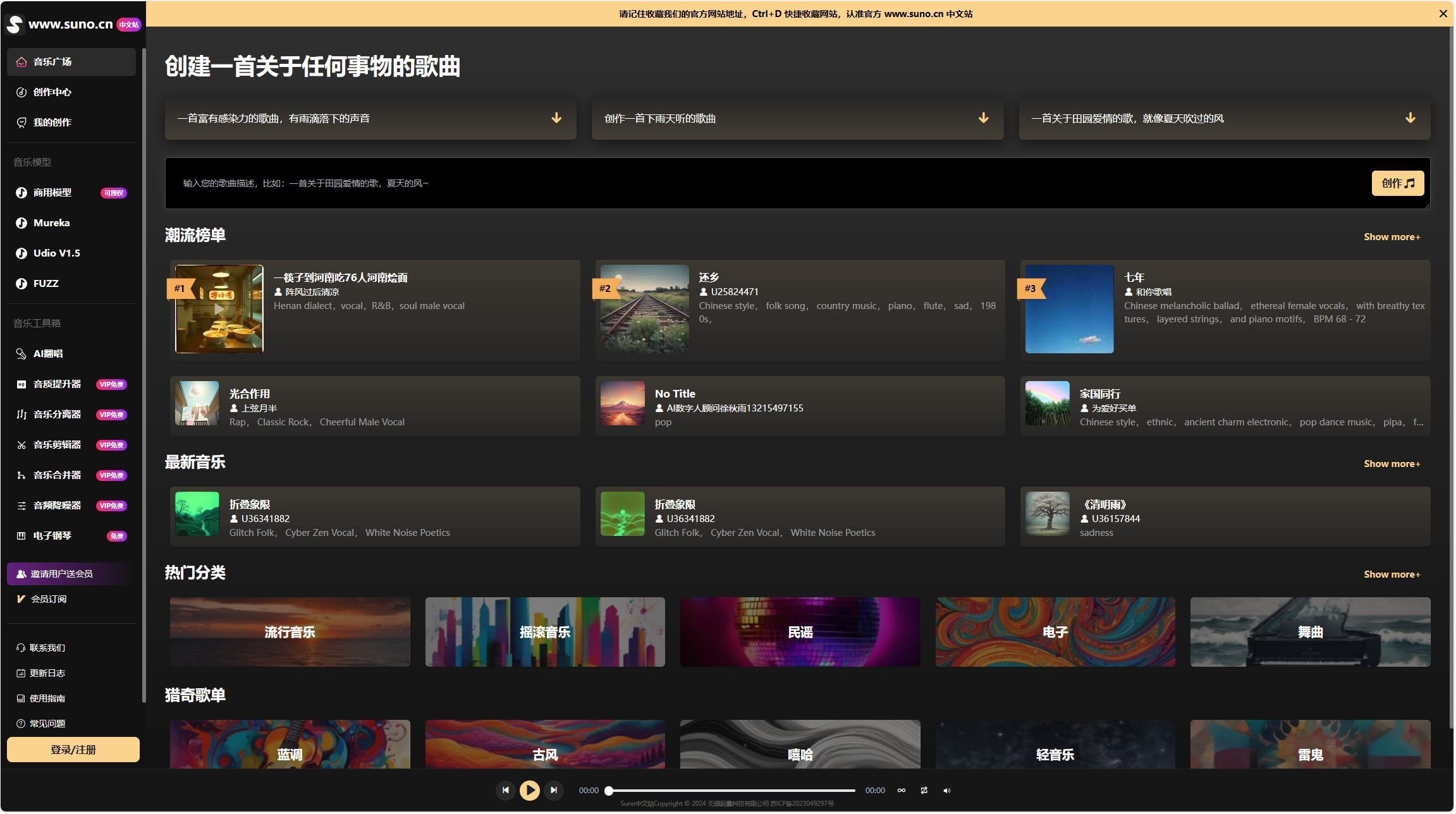This screenshot has width=1456, height=814.
Task: Click the playback progress slider
Action: (x=731, y=791)
